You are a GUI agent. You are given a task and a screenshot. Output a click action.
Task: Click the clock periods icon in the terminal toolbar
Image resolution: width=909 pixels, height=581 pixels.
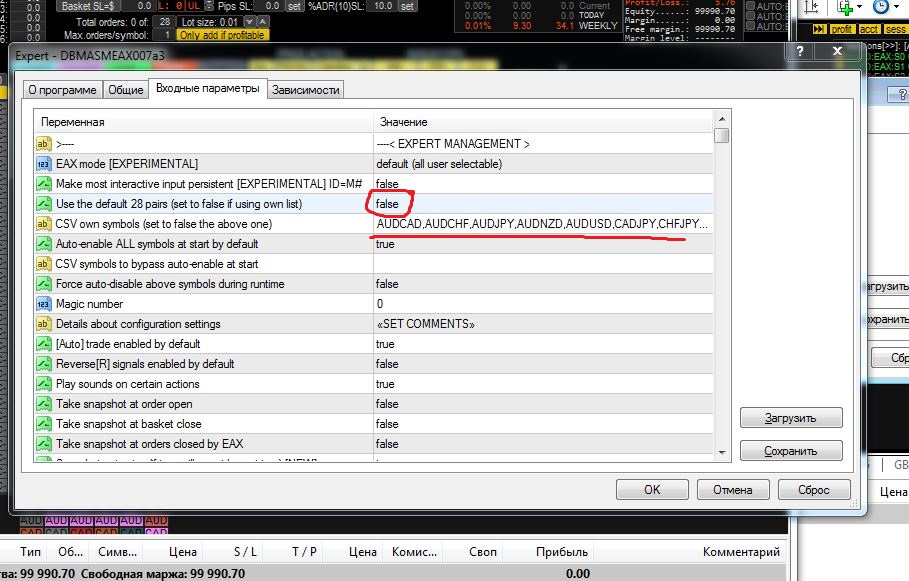click(x=881, y=7)
